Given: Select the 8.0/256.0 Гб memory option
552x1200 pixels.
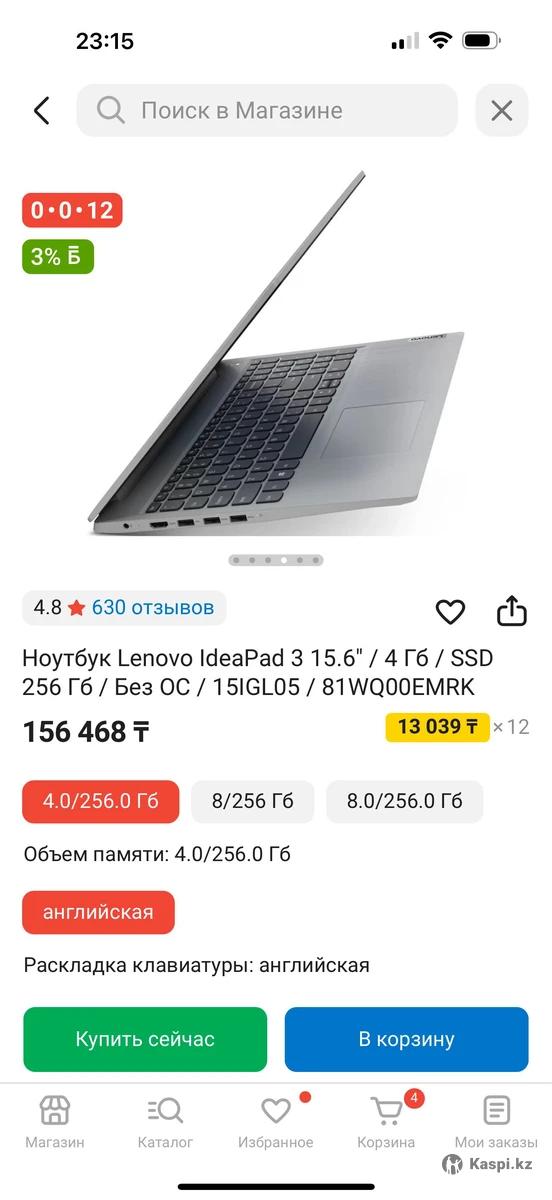Looking at the screenshot, I should [x=405, y=801].
